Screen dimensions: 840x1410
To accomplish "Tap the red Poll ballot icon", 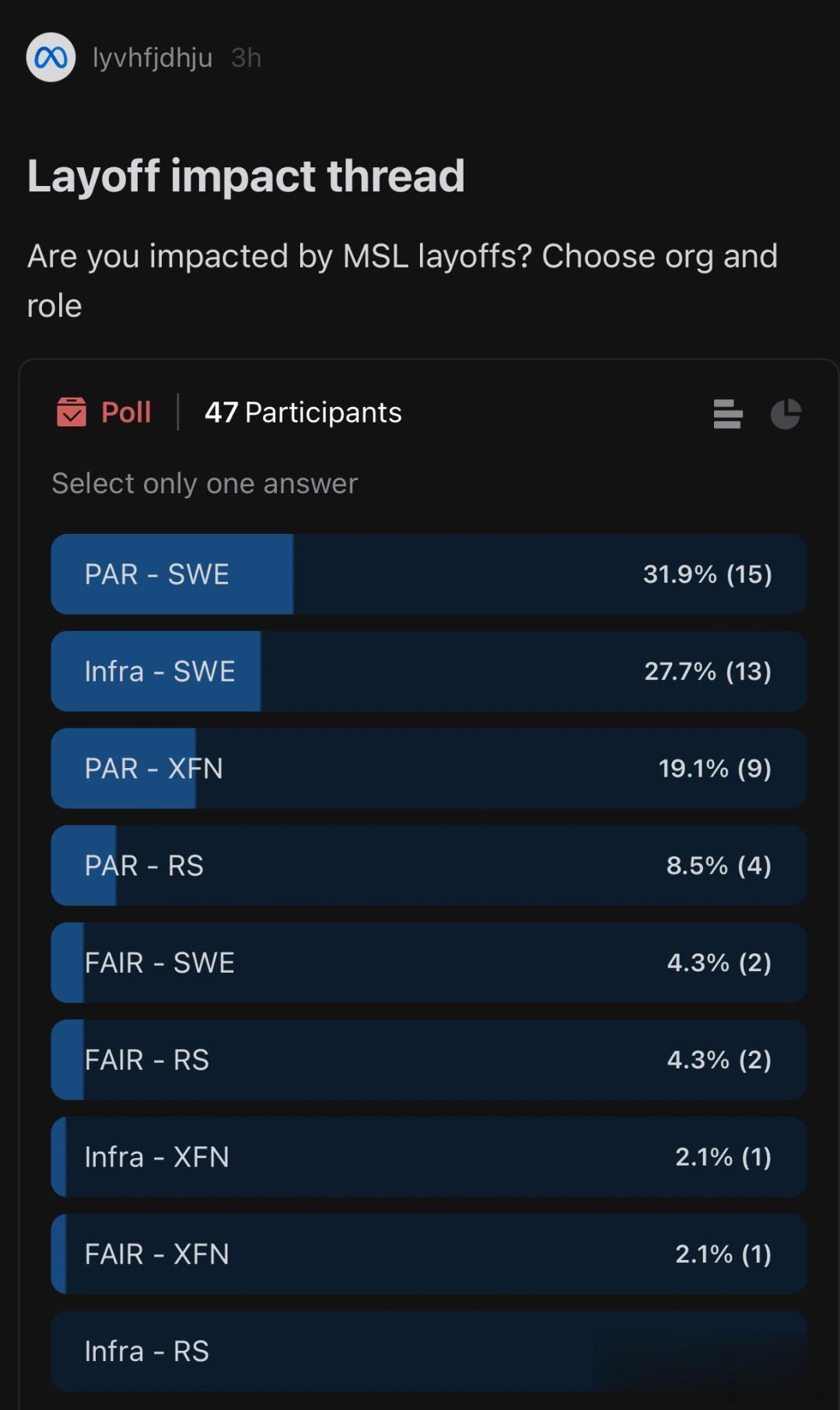I will 72,412.
